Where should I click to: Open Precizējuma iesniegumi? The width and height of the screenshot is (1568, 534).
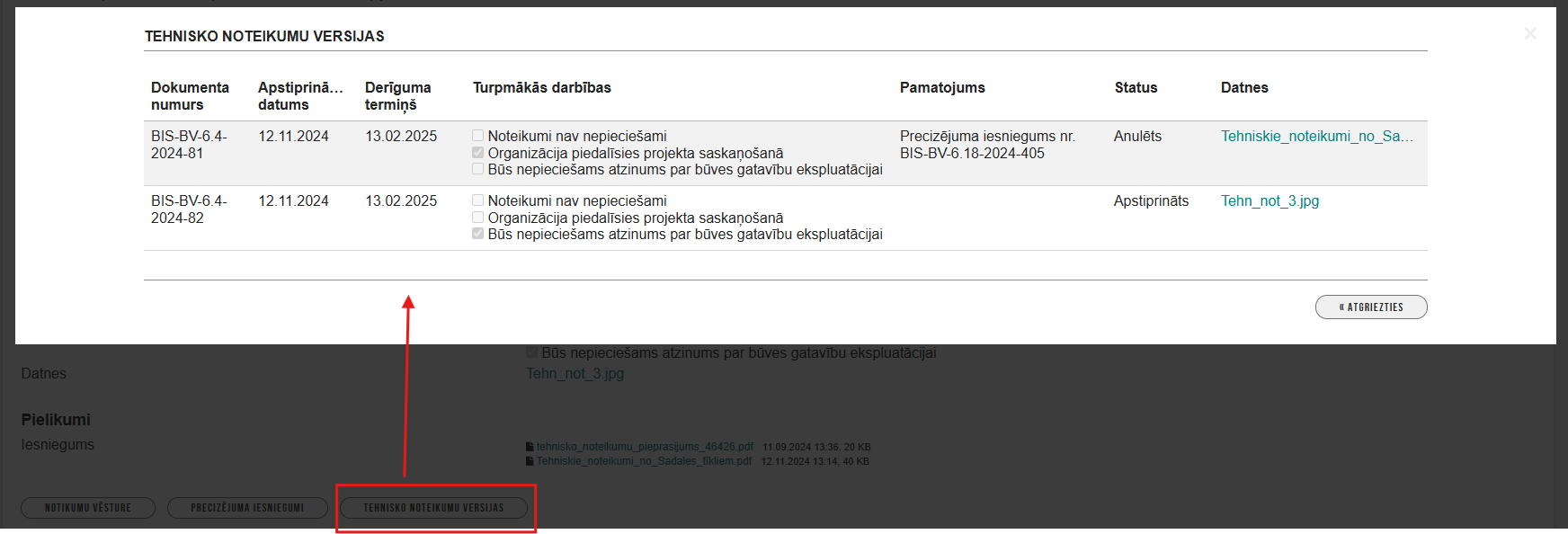(x=247, y=508)
